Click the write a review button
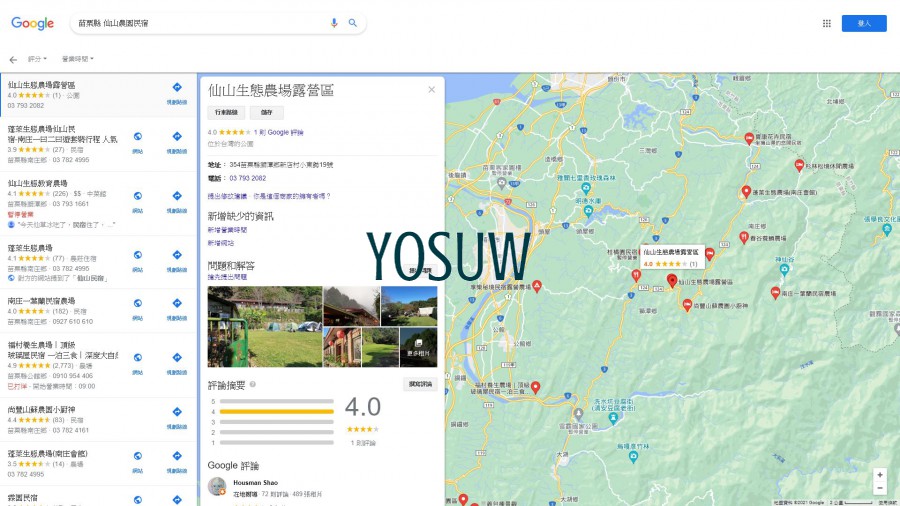 pos(420,384)
